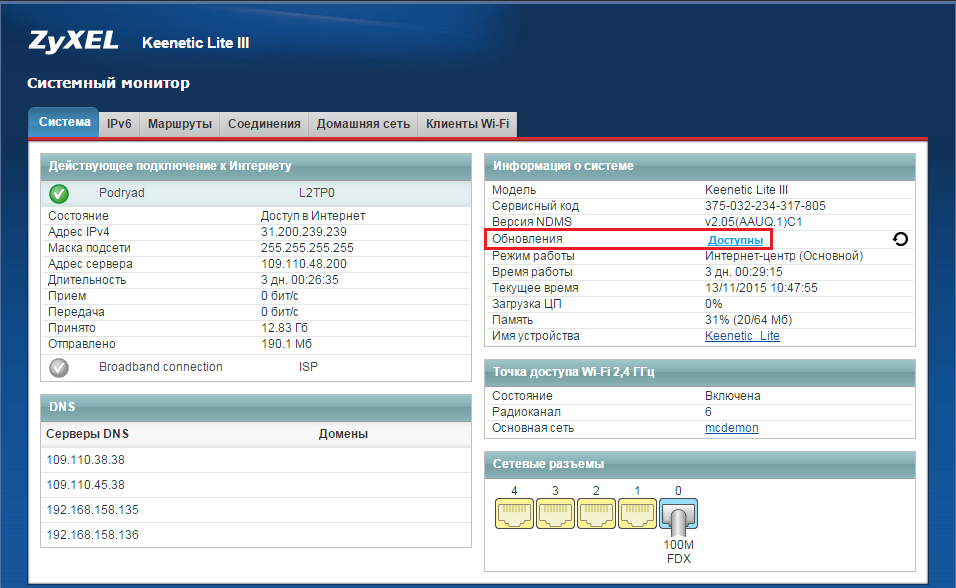
Task: Click the L2TP0 interface label
Action: 316,193
